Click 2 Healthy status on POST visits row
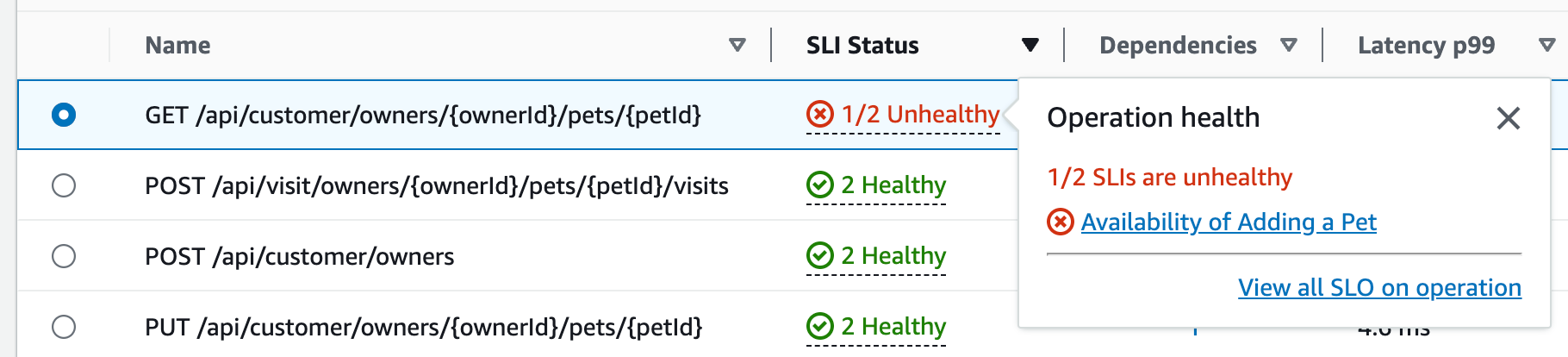1568x357 pixels. tap(893, 185)
